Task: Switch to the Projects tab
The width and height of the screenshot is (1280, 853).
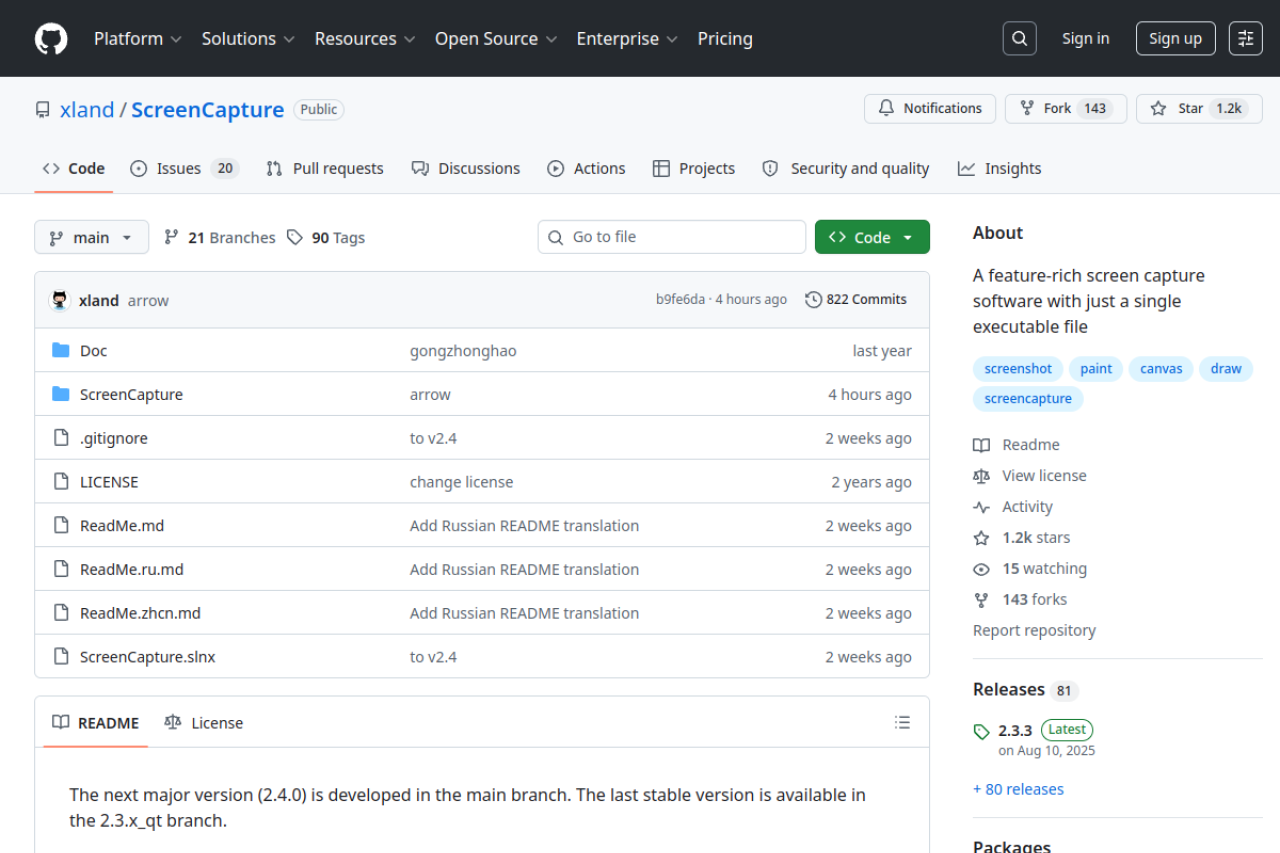Action: coord(694,168)
